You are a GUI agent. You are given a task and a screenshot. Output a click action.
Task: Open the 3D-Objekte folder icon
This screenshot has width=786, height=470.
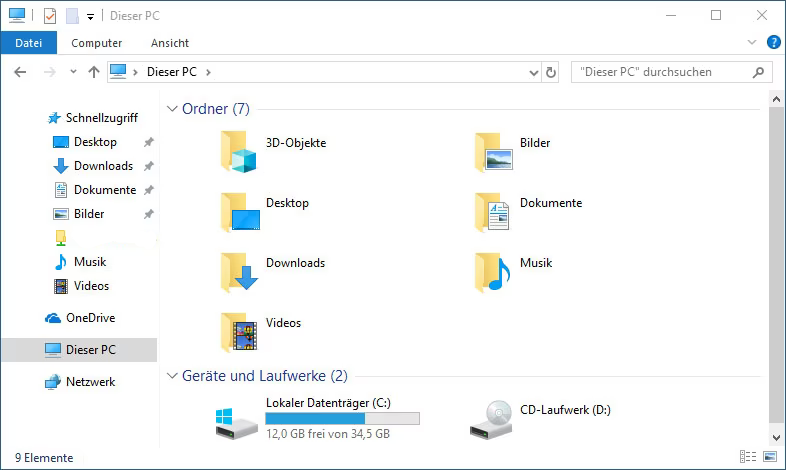pos(239,152)
